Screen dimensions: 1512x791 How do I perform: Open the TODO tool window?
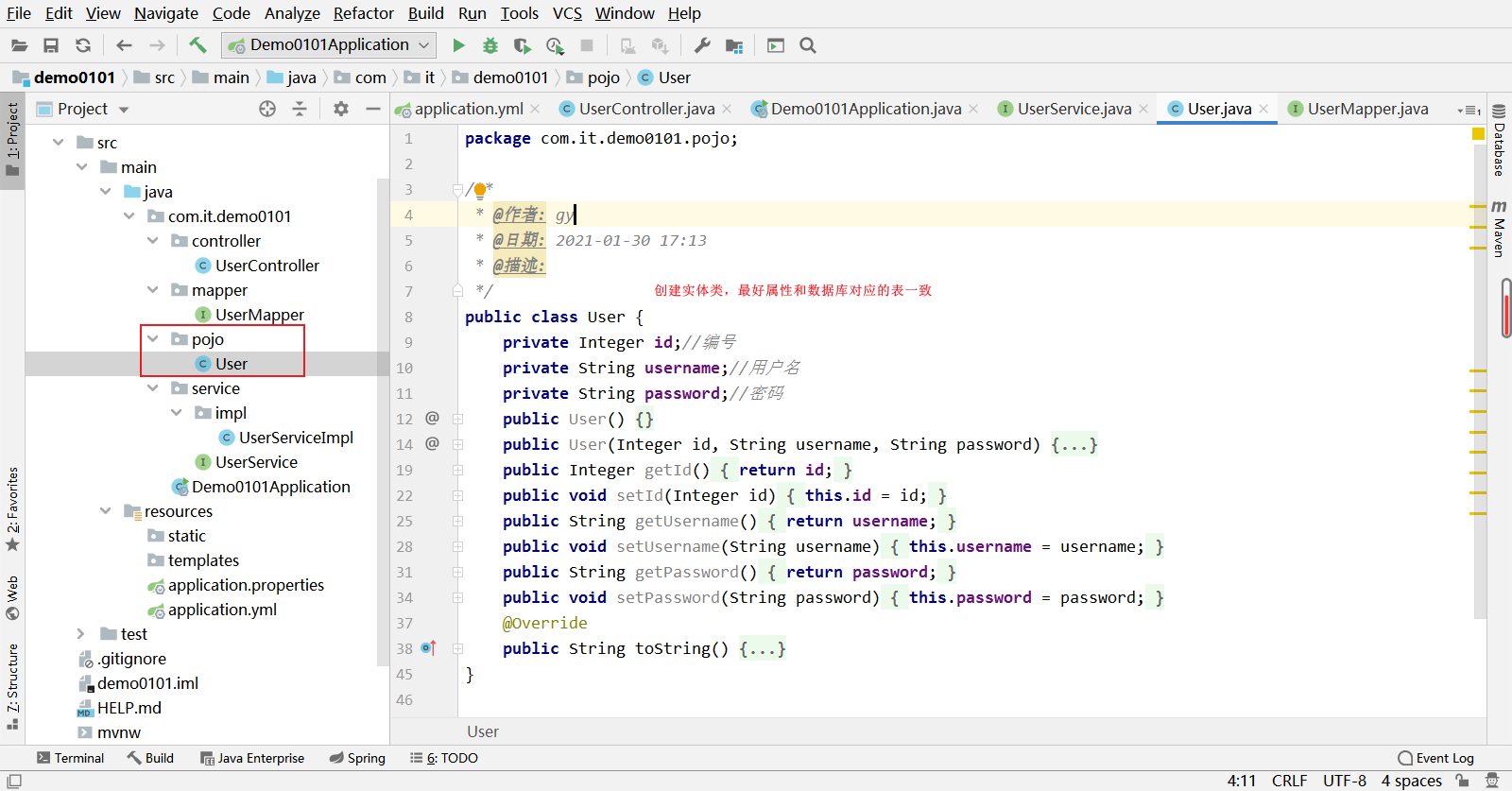tap(444, 758)
